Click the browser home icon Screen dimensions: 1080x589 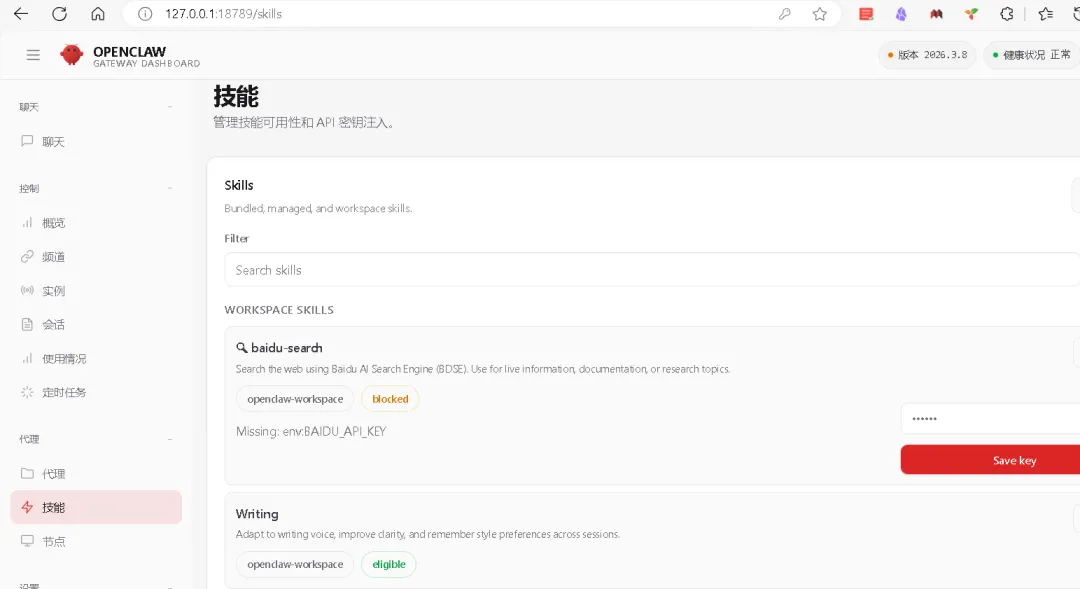tap(97, 14)
